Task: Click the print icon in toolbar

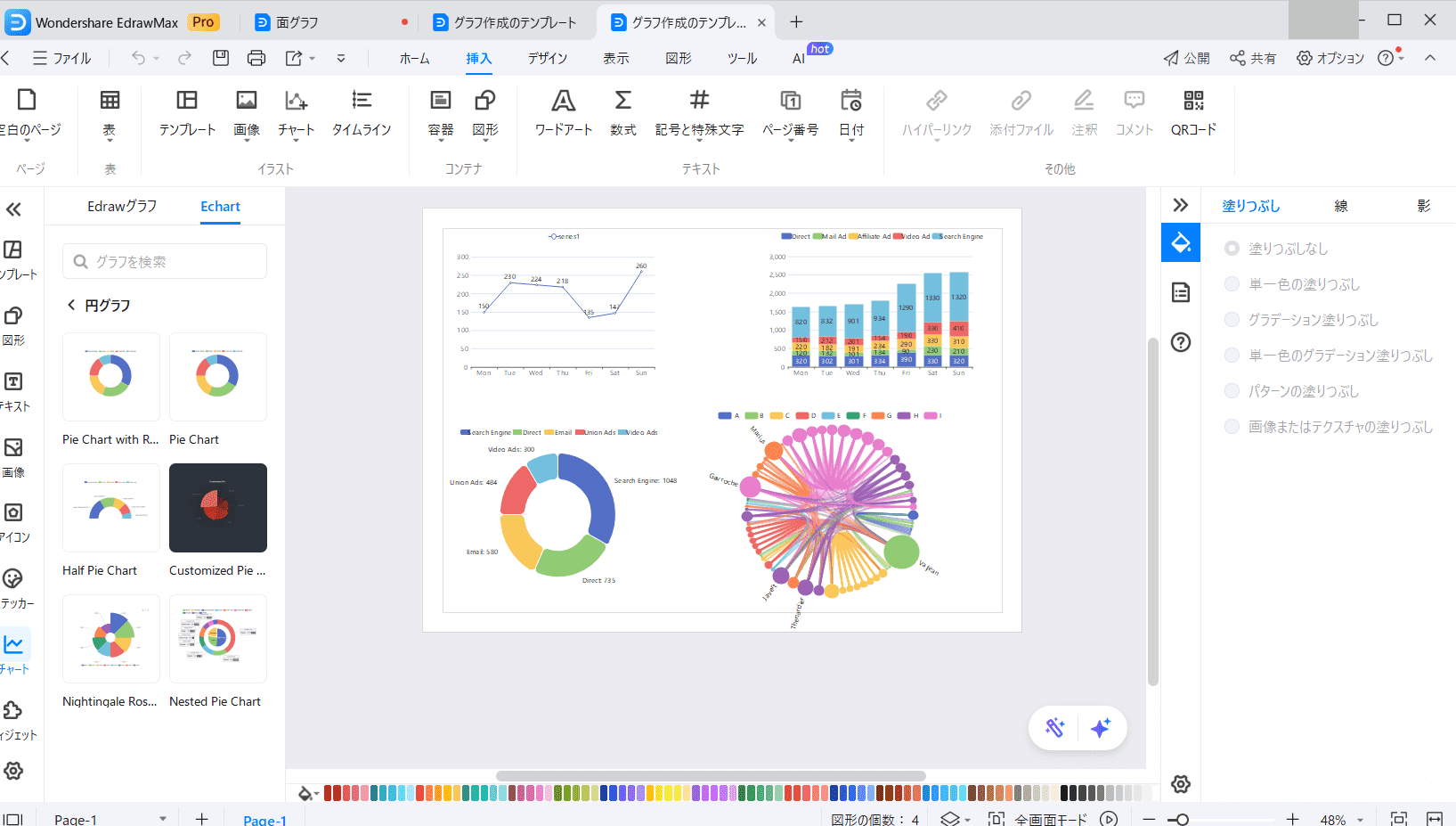Action: (x=256, y=58)
